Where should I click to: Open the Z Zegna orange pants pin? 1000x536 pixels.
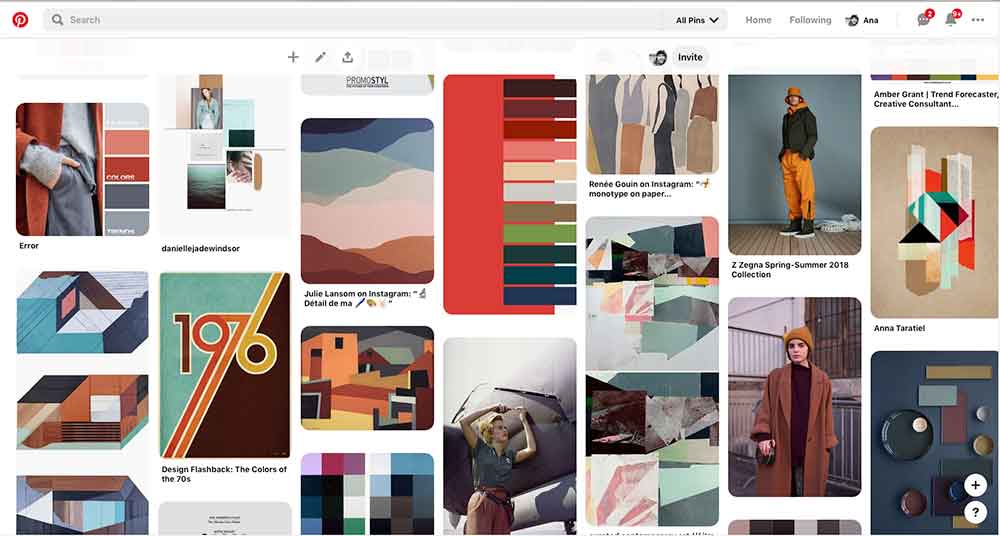tap(795, 165)
